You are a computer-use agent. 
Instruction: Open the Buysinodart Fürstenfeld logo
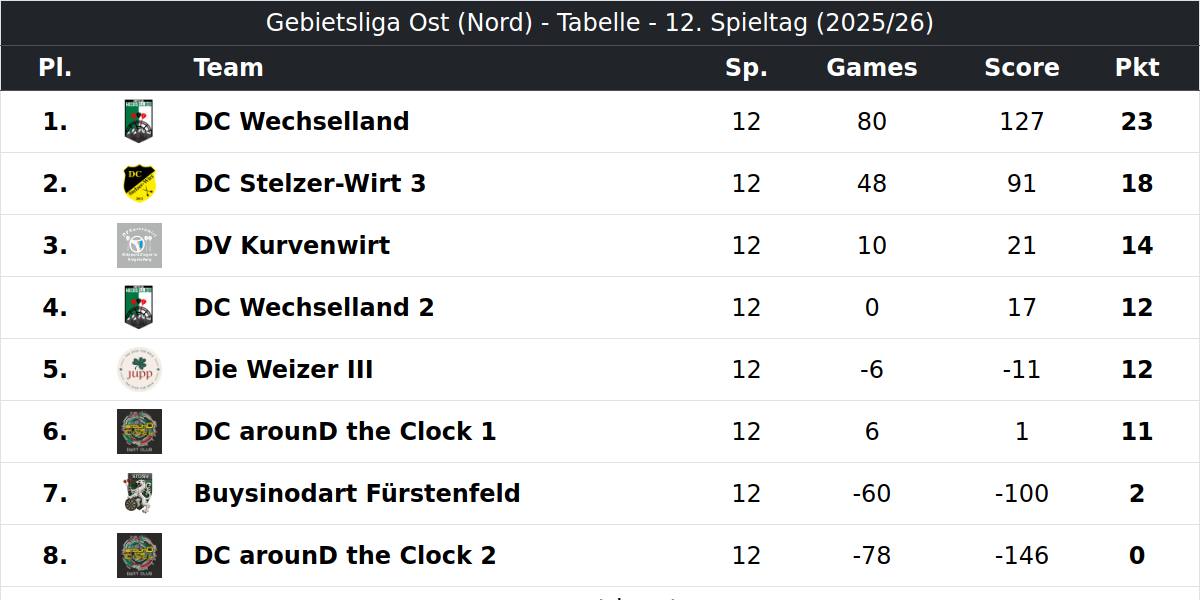click(x=139, y=493)
